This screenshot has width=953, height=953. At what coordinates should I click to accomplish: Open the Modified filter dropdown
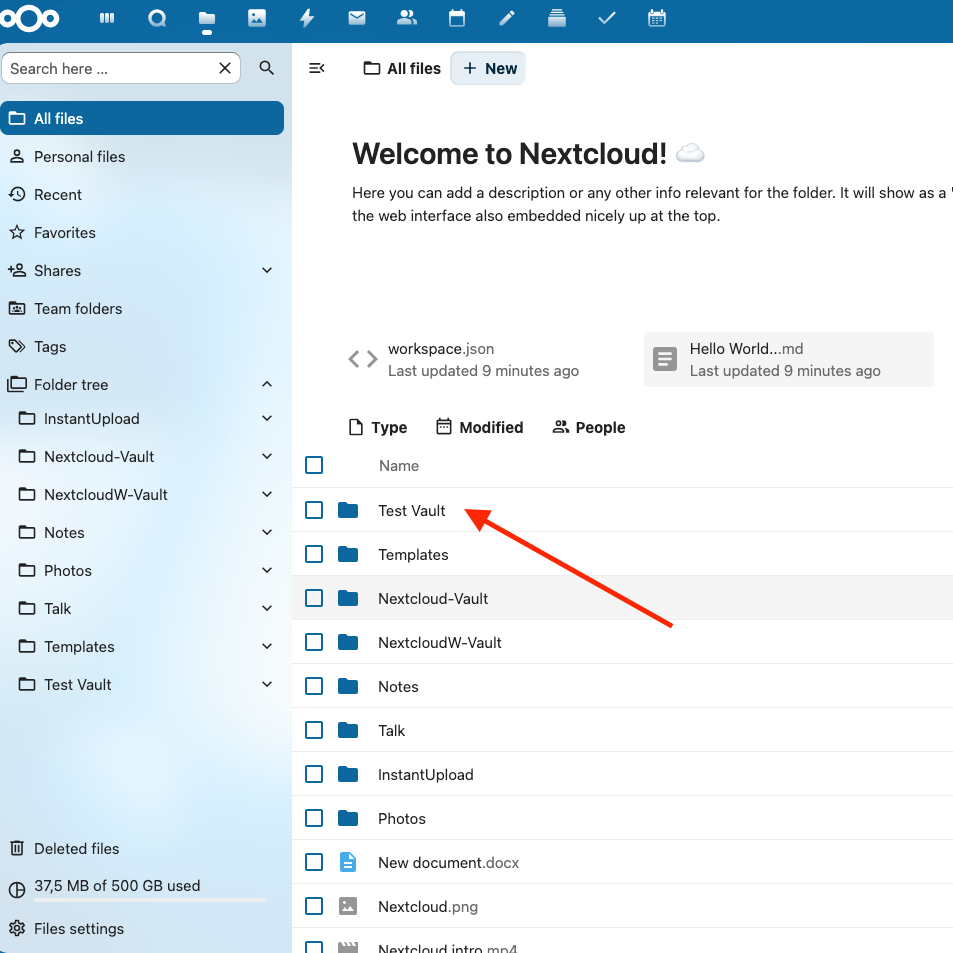(x=480, y=427)
